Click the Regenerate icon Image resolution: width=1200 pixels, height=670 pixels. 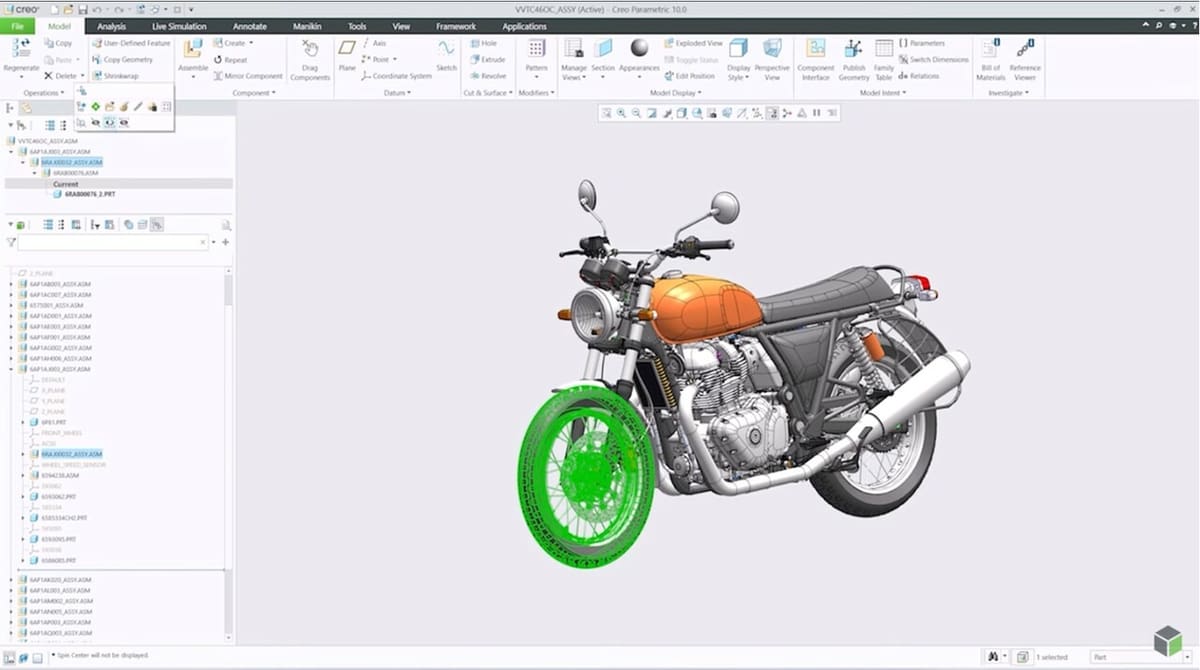click(x=21, y=50)
